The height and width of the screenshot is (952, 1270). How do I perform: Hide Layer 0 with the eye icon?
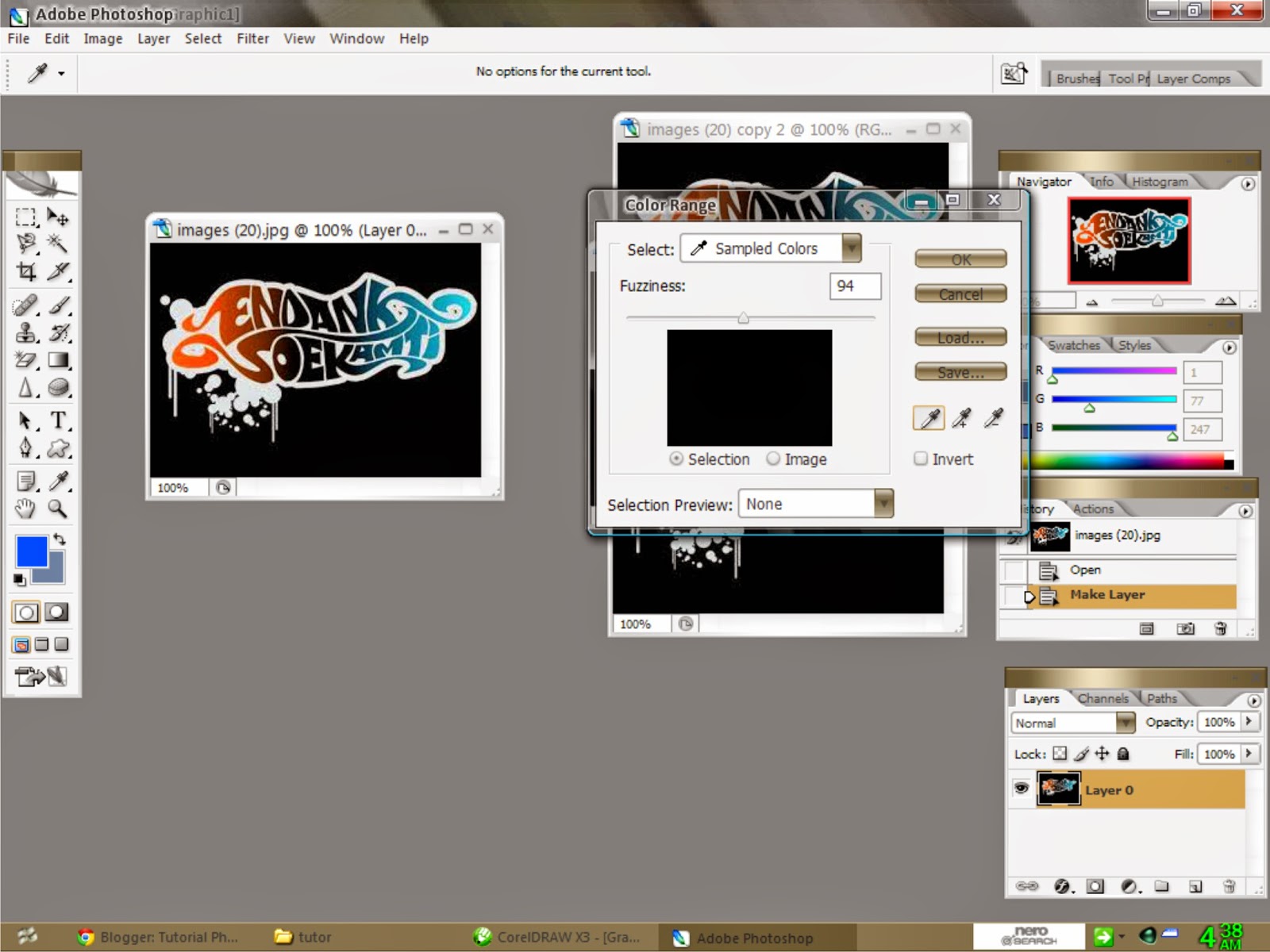[x=1022, y=789]
